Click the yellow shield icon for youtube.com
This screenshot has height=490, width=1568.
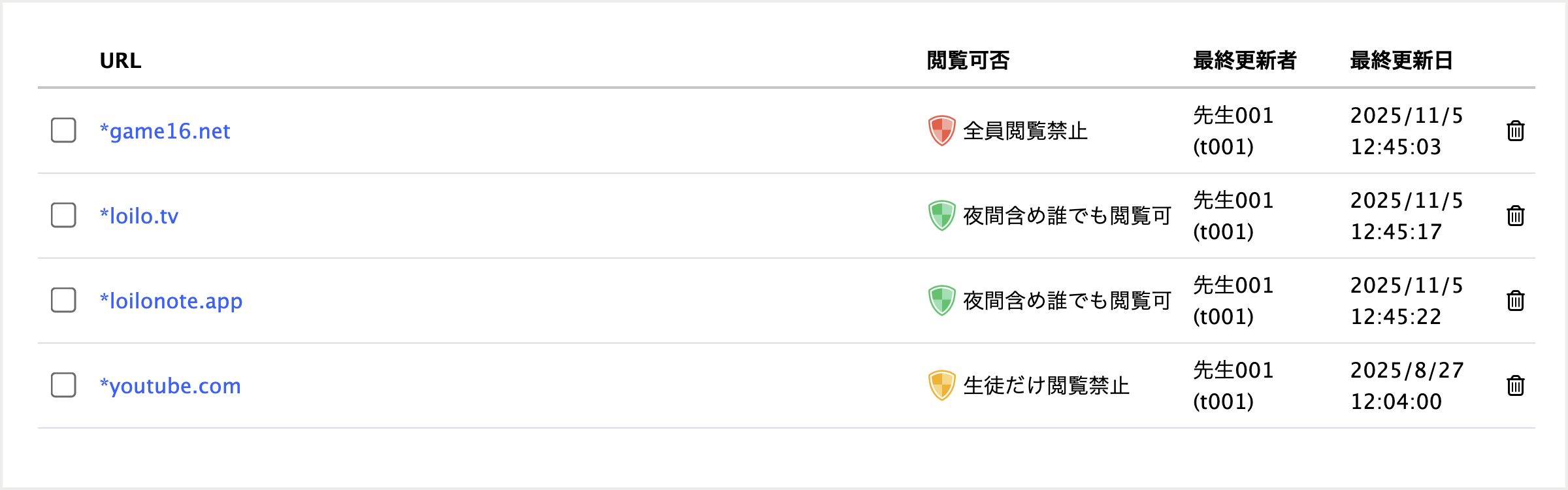click(x=942, y=385)
